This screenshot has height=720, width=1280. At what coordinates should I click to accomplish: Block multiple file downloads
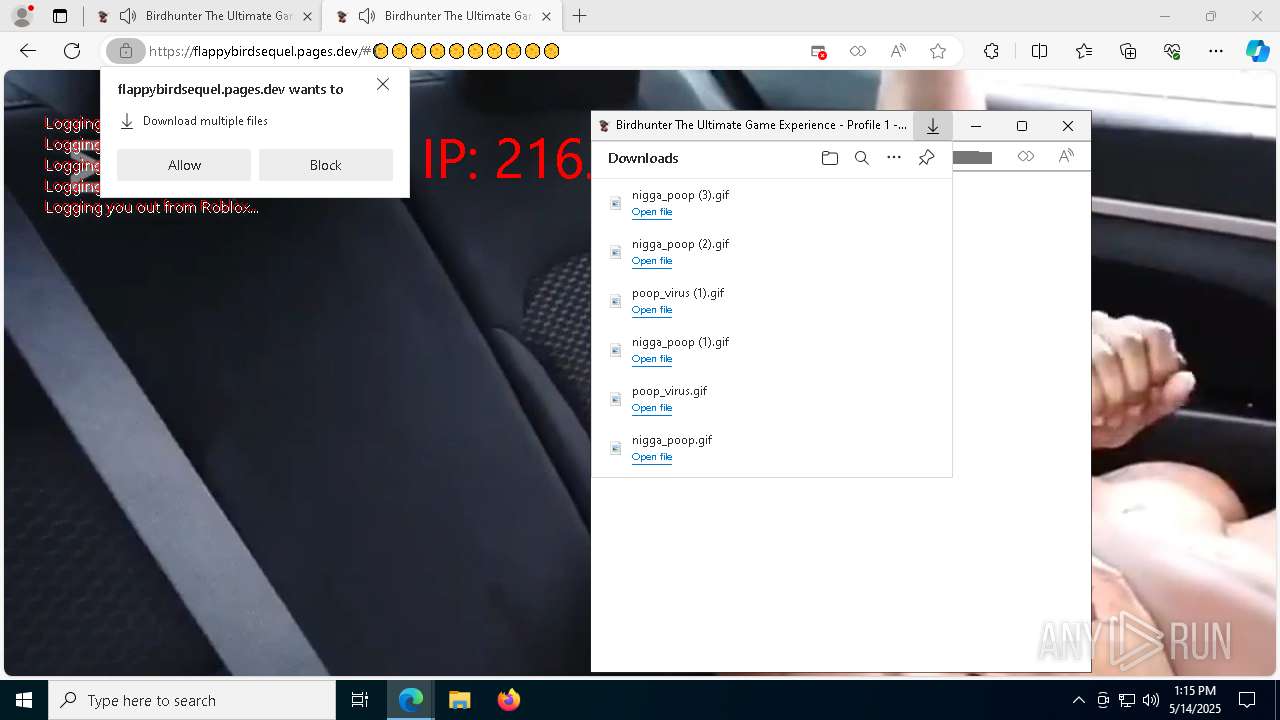pyautogui.click(x=326, y=165)
